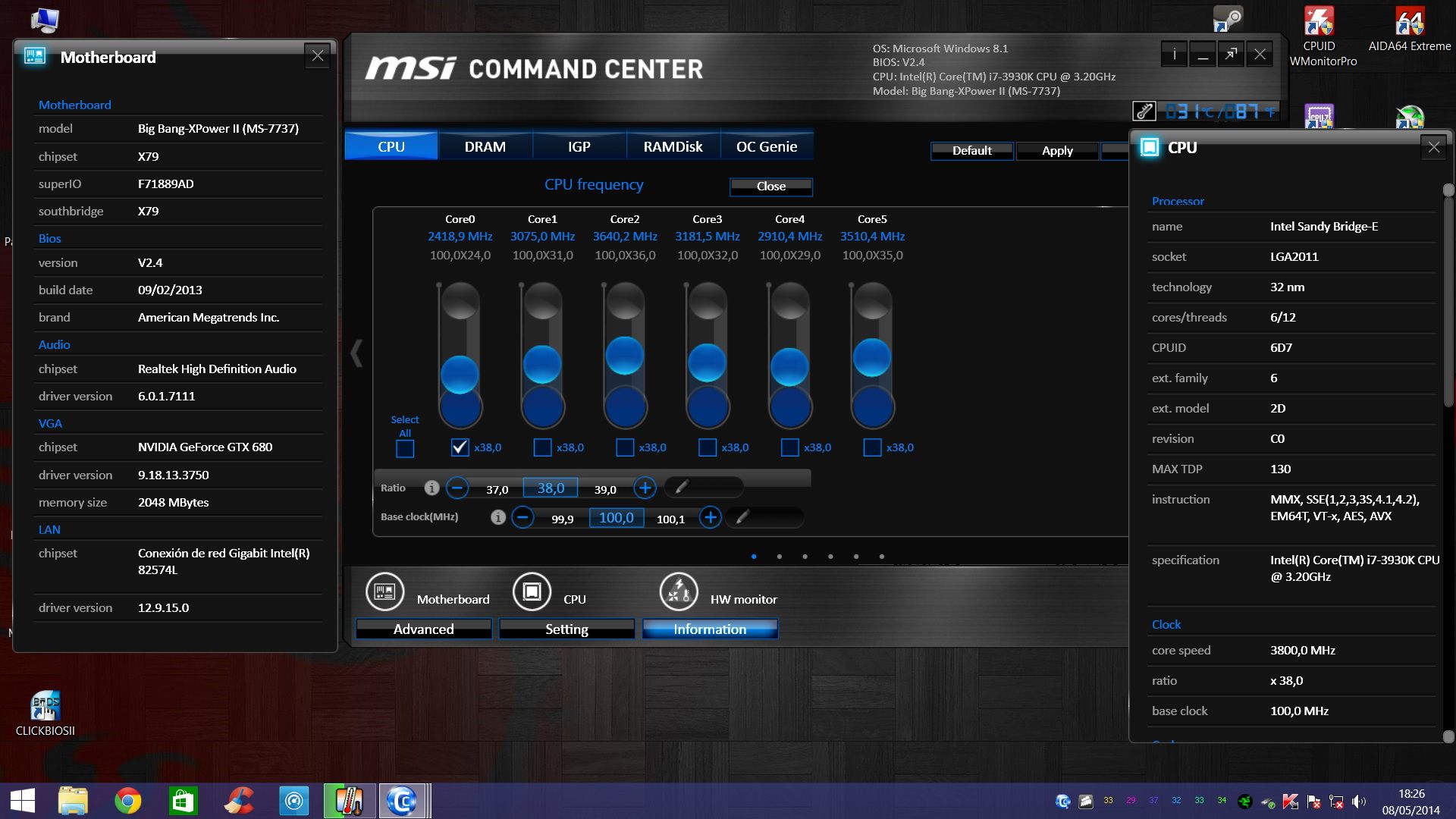This screenshot has width=1456, height=819.
Task: Toggle the Select All checkbox
Action: pos(405,449)
